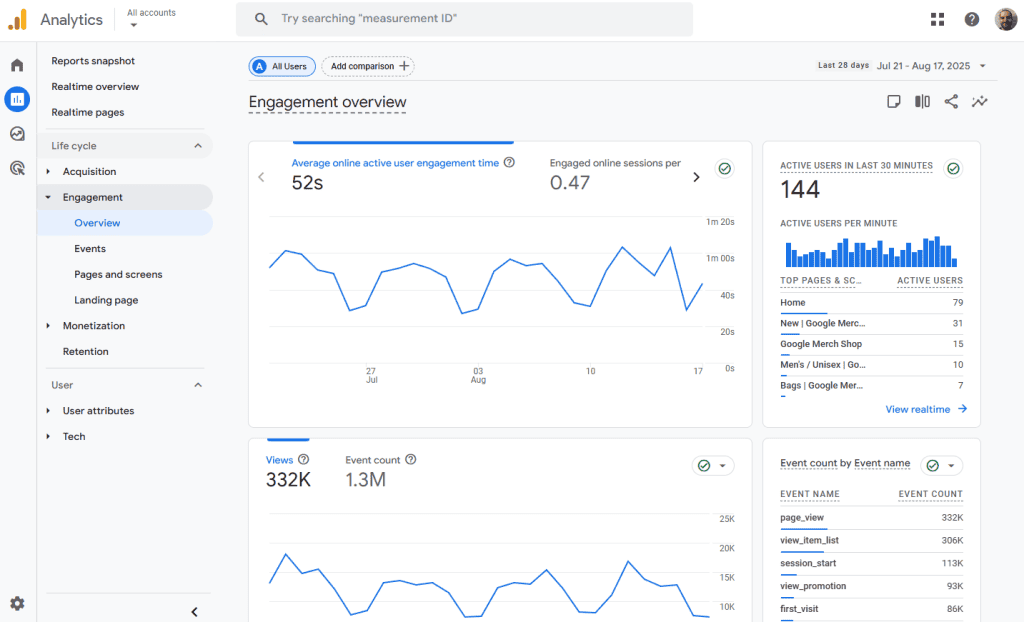Click the Help question mark icon
The width and height of the screenshot is (1024, 622).
pyautogui.click(x=971, y=19)
